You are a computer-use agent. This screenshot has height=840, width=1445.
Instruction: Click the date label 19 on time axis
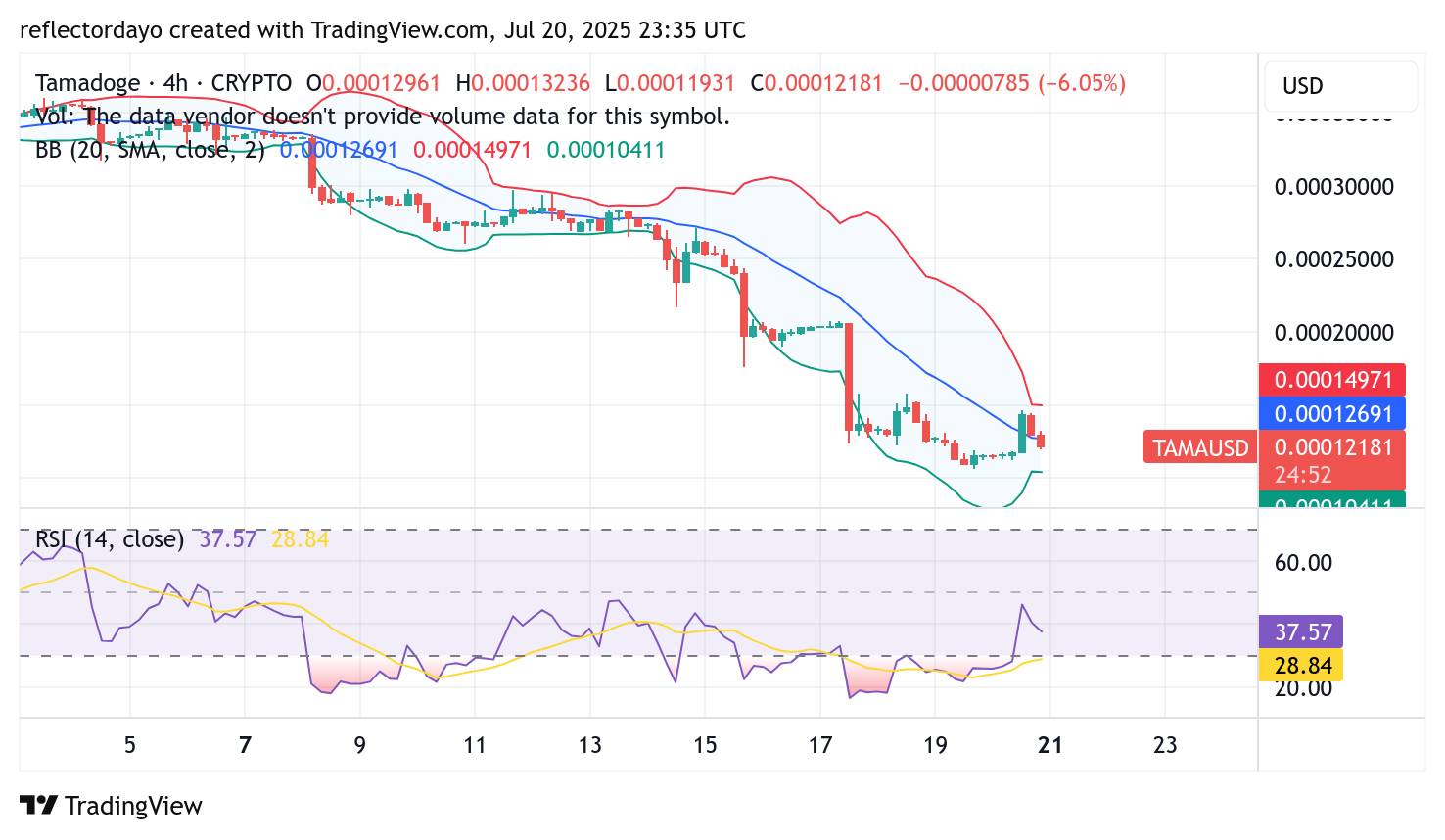[935, 745]
